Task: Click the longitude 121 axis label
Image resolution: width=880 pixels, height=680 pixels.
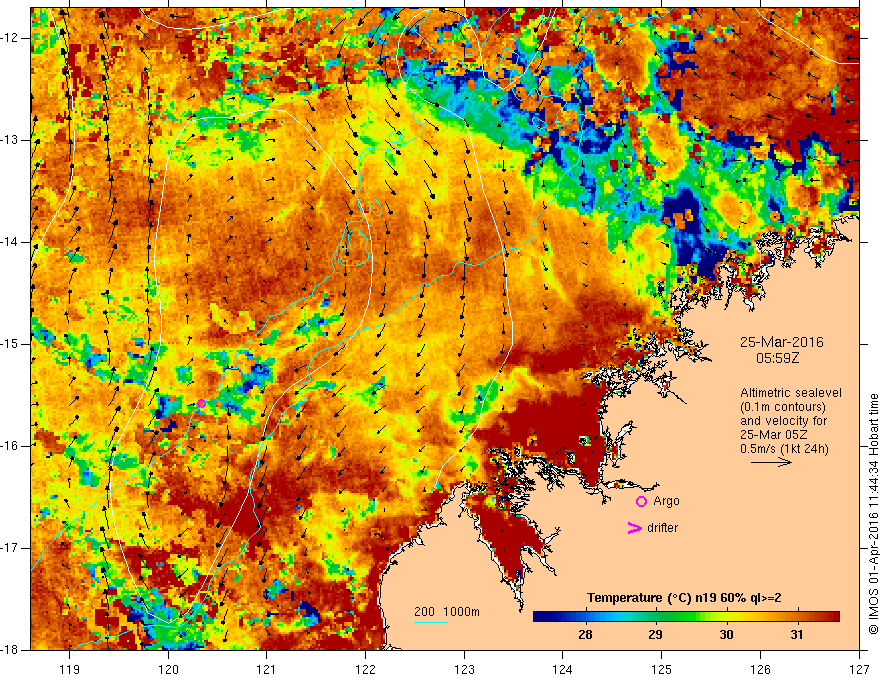Action: click(266, 669)
